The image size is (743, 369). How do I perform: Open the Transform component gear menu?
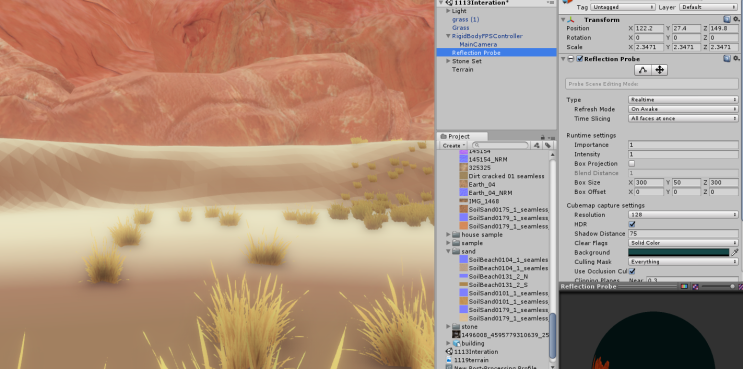coord(736,19)
